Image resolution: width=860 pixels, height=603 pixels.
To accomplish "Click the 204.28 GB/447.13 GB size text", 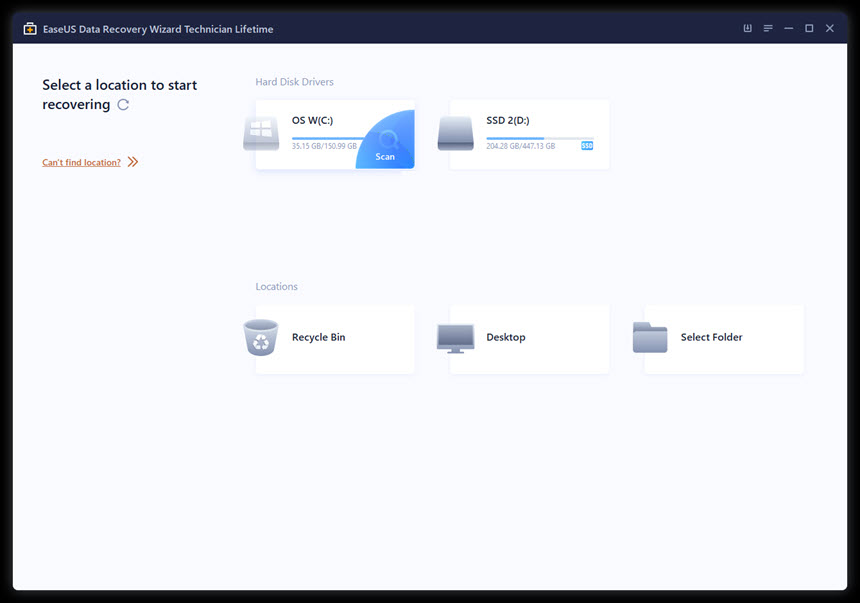I will tap(520, 146).
